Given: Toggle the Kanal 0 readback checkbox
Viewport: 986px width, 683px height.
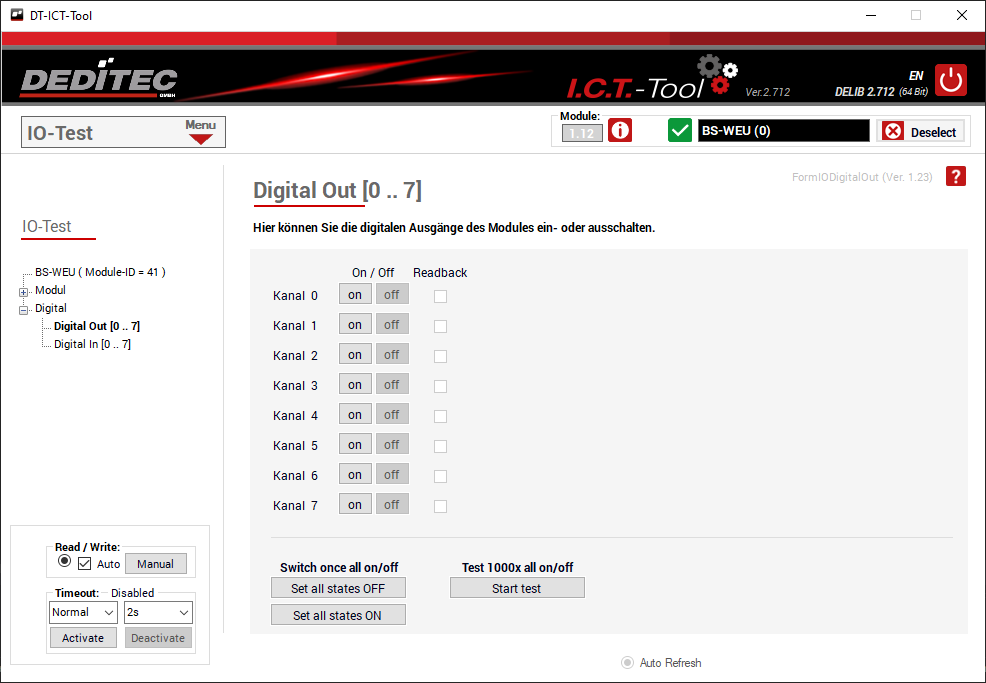Looking at the screenshot, I should (440, 296).
